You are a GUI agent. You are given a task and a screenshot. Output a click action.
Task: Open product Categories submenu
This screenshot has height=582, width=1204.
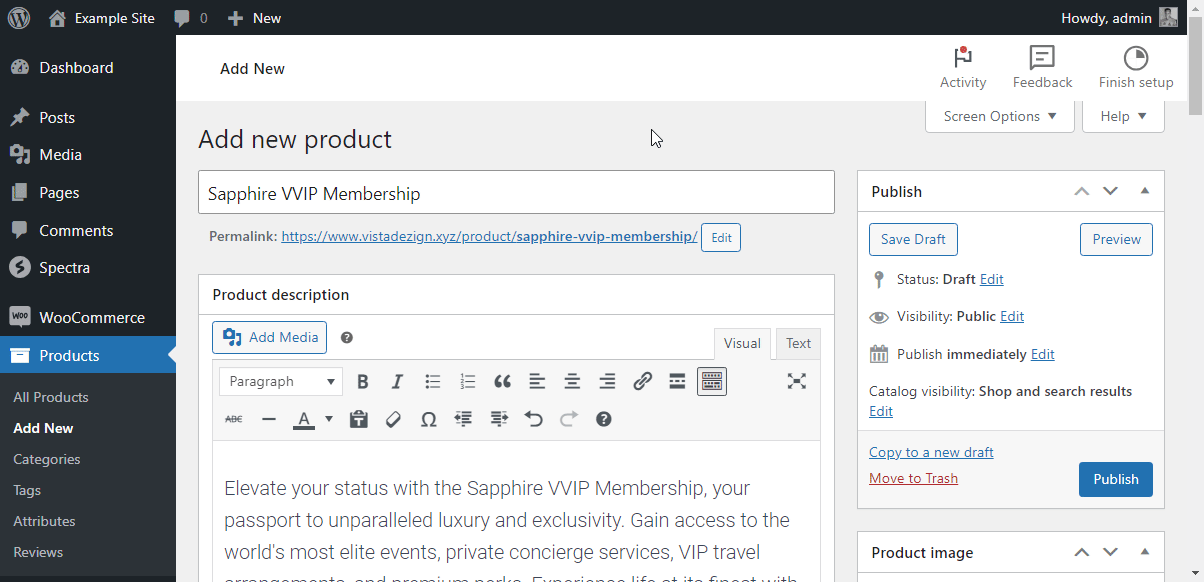point(47,459)
